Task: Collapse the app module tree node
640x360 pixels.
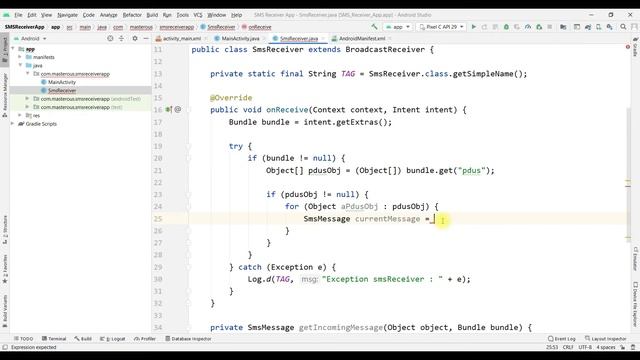Action: click(13, 49)
